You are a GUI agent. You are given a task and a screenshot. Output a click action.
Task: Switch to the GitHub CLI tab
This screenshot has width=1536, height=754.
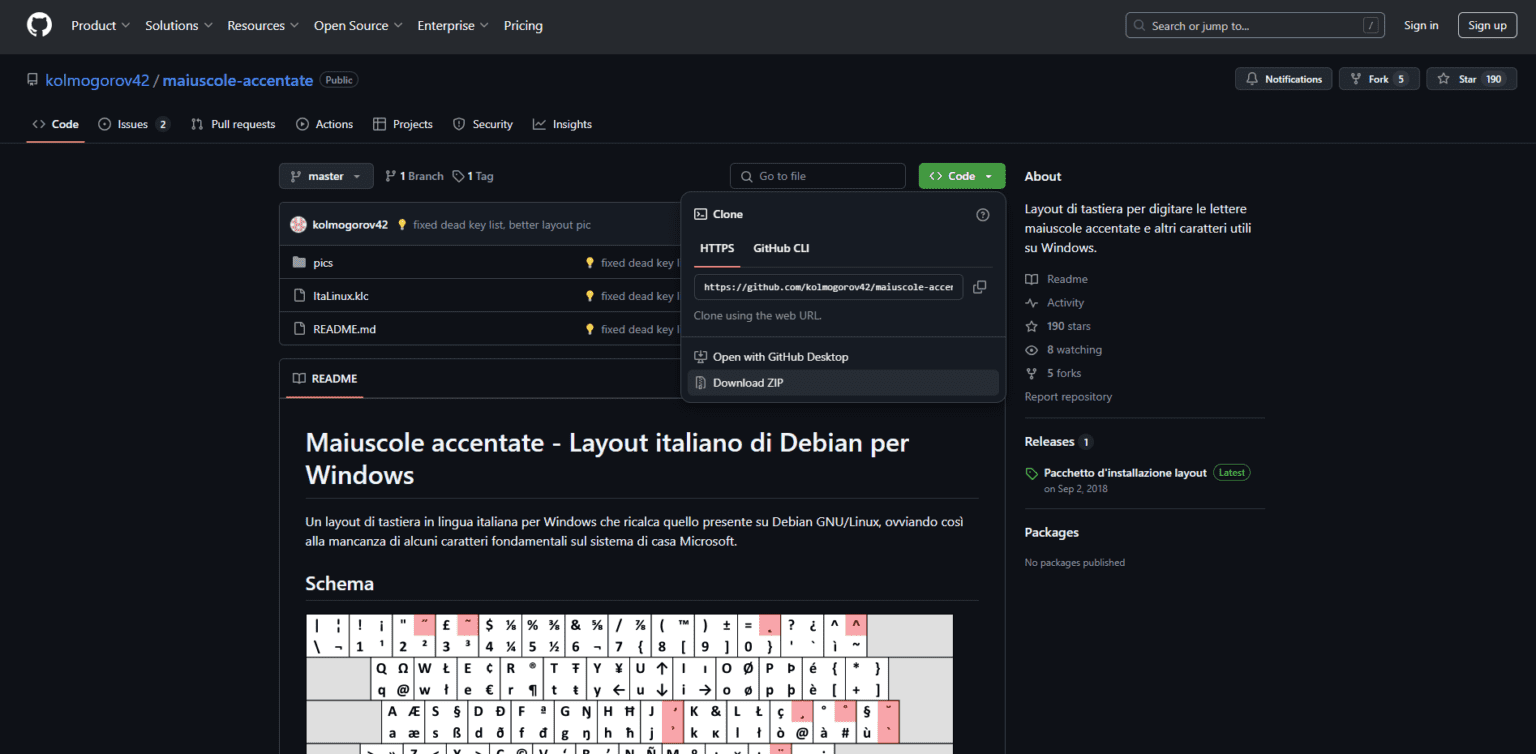pyautogui.click(x=781, y=248)
